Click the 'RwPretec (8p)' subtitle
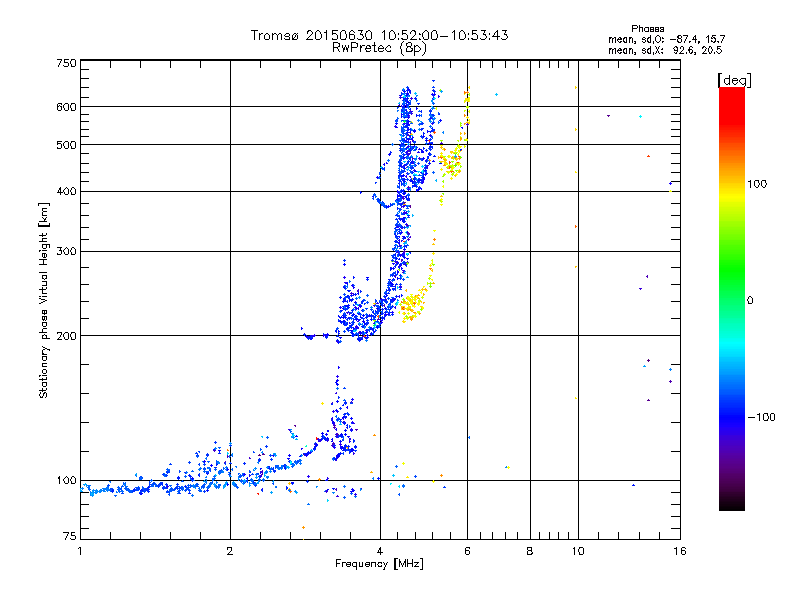800x600 pixels. click(379, 48)
